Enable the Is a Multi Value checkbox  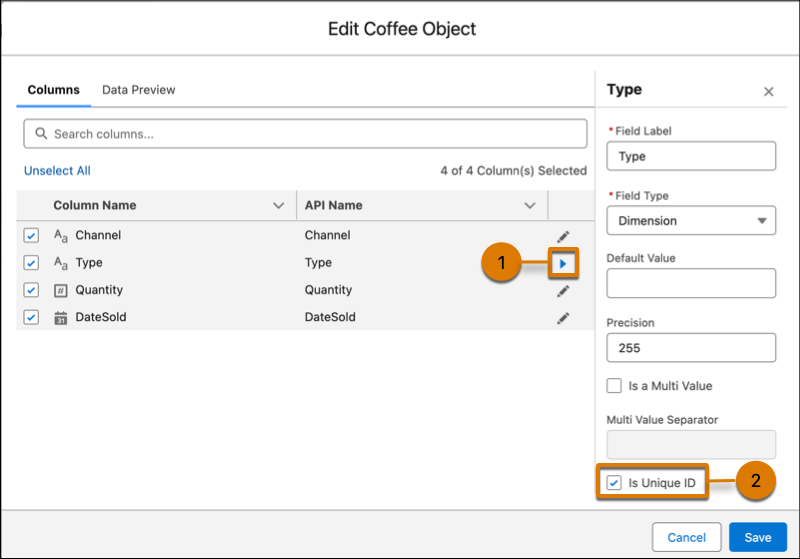614,386
